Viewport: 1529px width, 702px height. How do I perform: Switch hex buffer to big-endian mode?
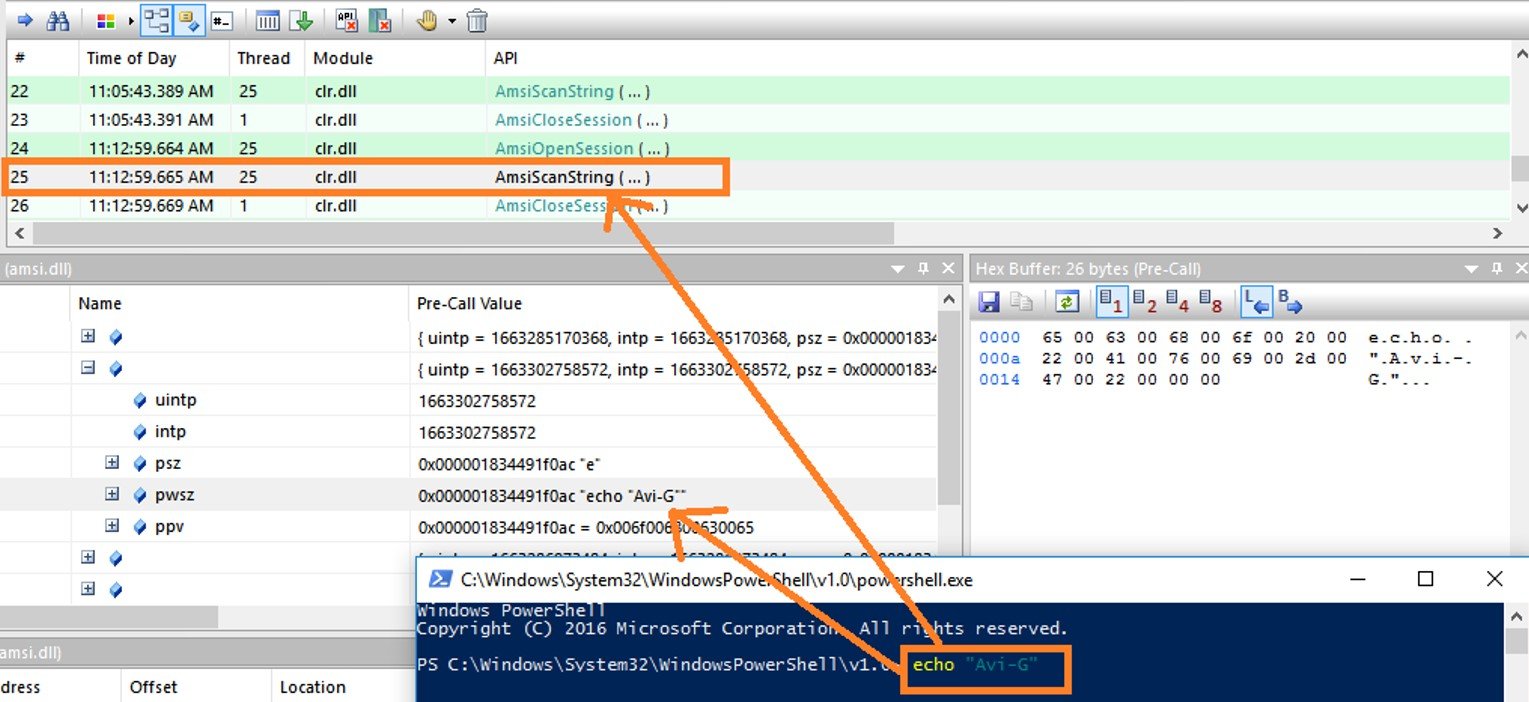(x=1290, y=302)
